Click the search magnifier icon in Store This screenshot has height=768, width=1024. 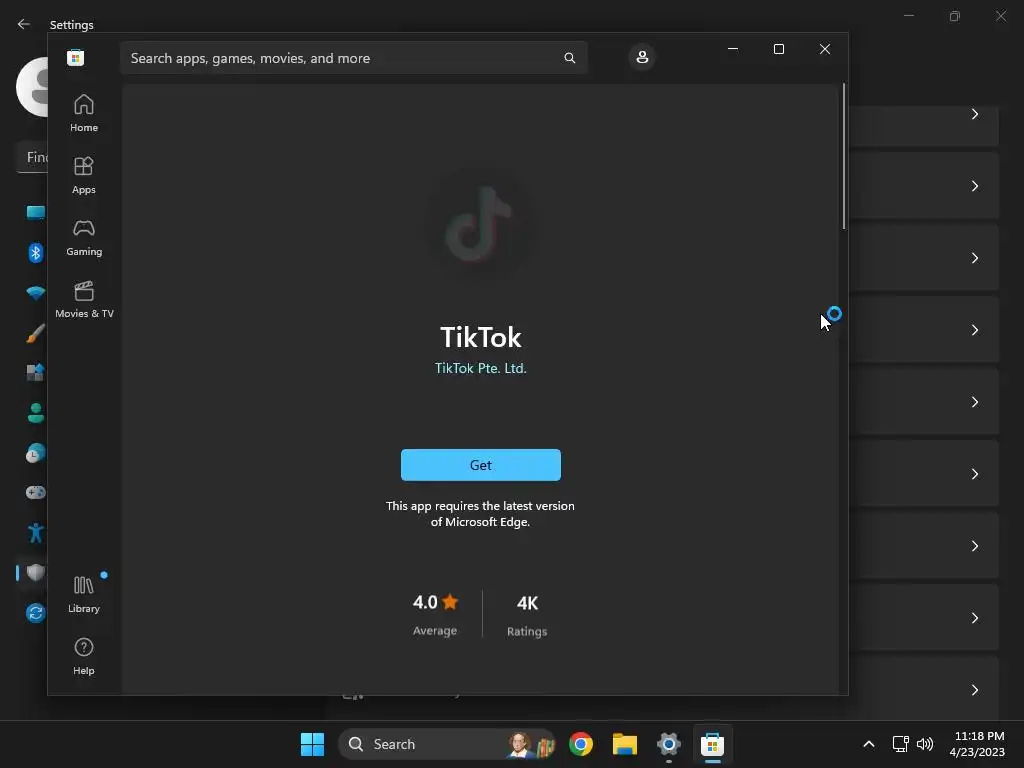coord(569,58)
